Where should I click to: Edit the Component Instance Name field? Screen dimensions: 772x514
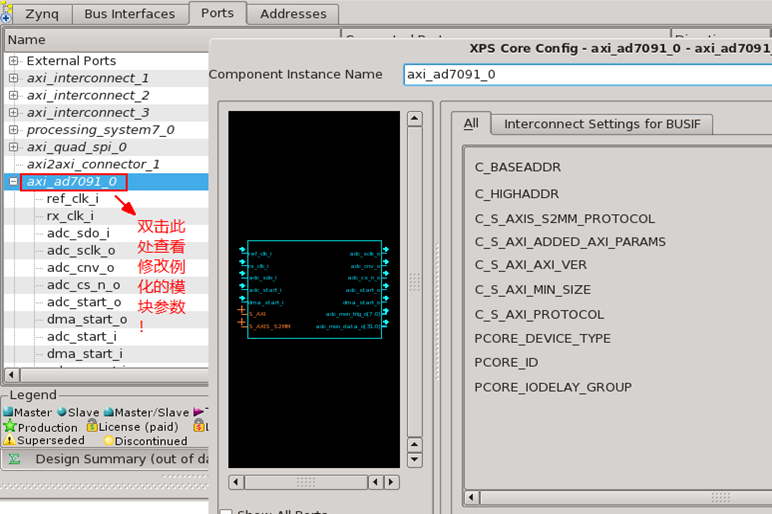[587, 74]
